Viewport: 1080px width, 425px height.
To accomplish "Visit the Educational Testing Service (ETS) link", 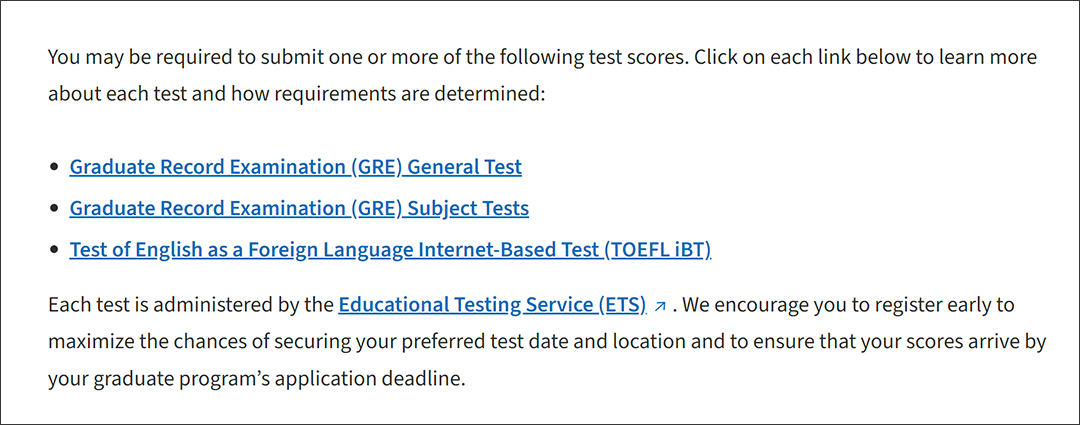I will pyautogui.click(x=492, y=304).
